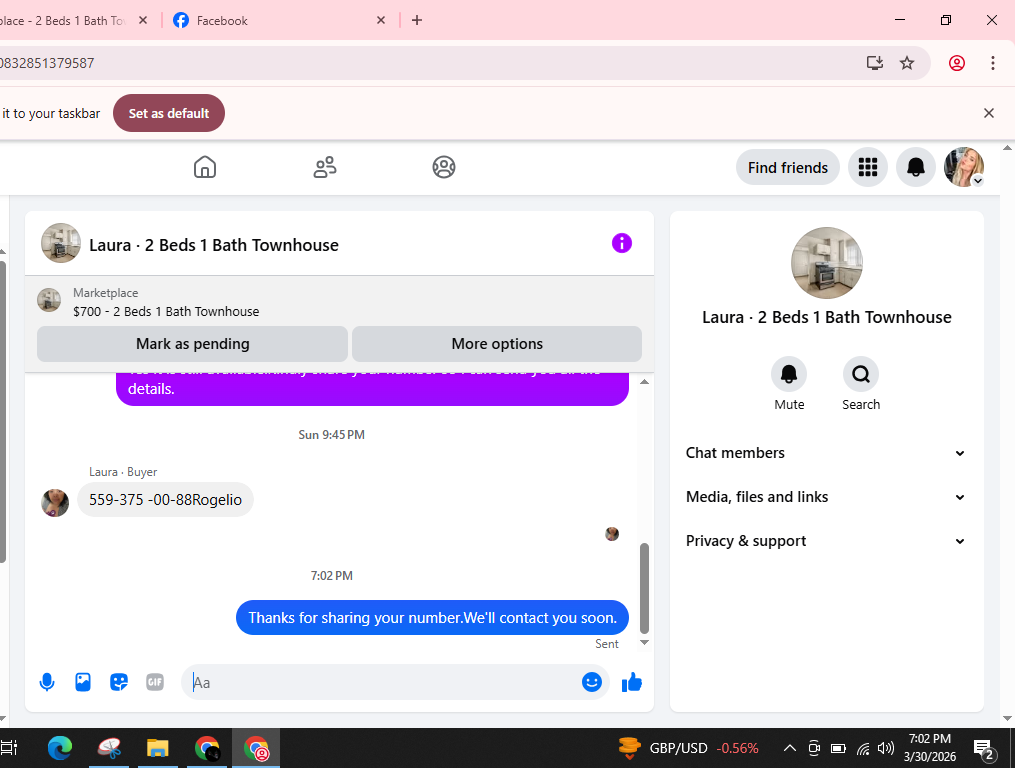Click the Set as default button

coord(169,113)
